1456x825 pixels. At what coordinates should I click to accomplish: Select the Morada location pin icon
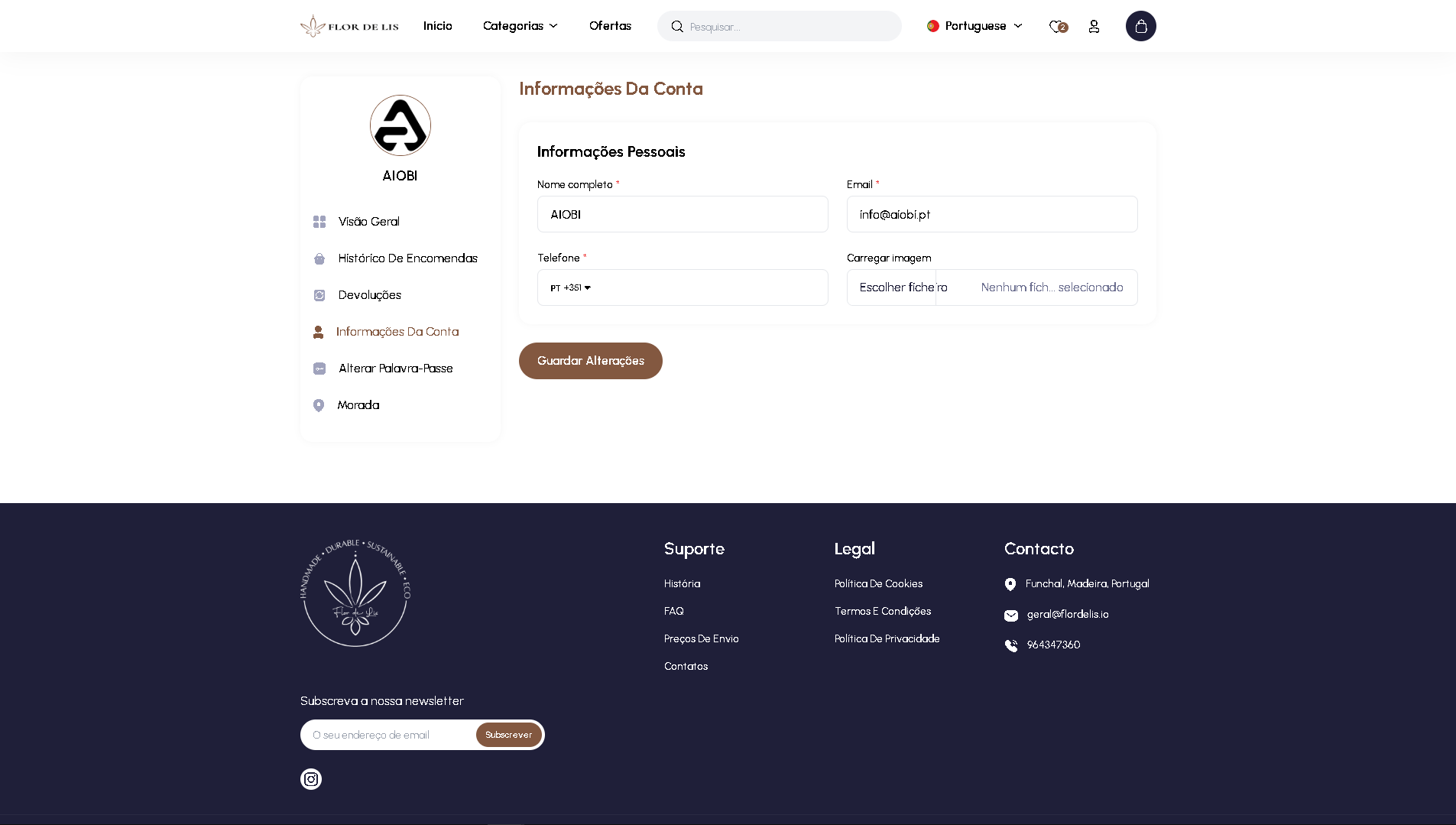point(319,405)
